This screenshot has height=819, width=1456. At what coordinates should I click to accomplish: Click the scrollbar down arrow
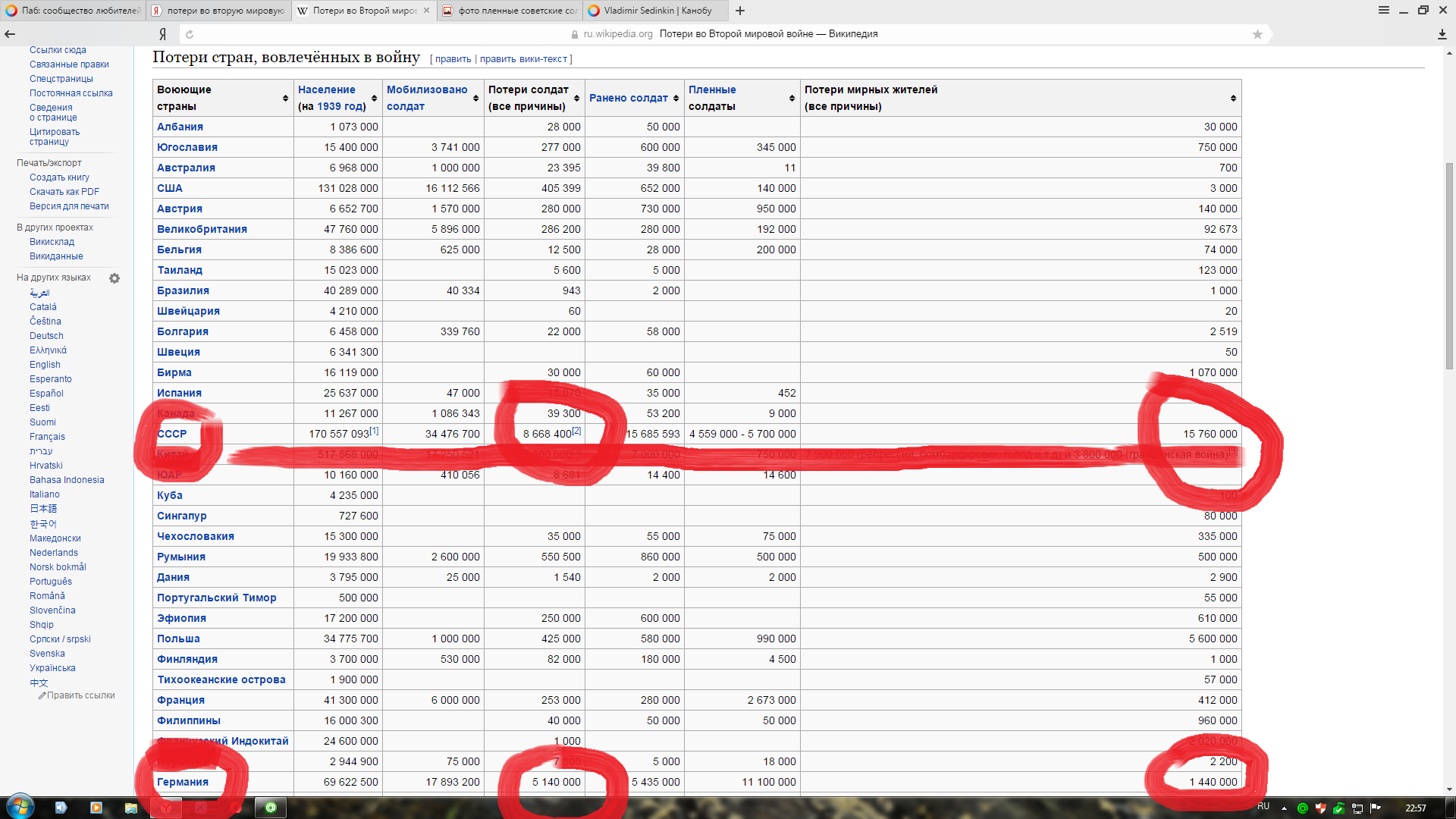(x=1449, y=789)
